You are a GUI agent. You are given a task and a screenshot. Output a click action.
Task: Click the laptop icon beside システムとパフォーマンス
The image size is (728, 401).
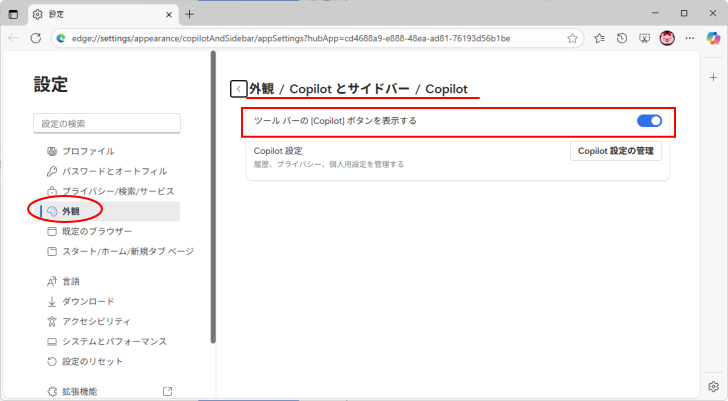coord(52,341)
